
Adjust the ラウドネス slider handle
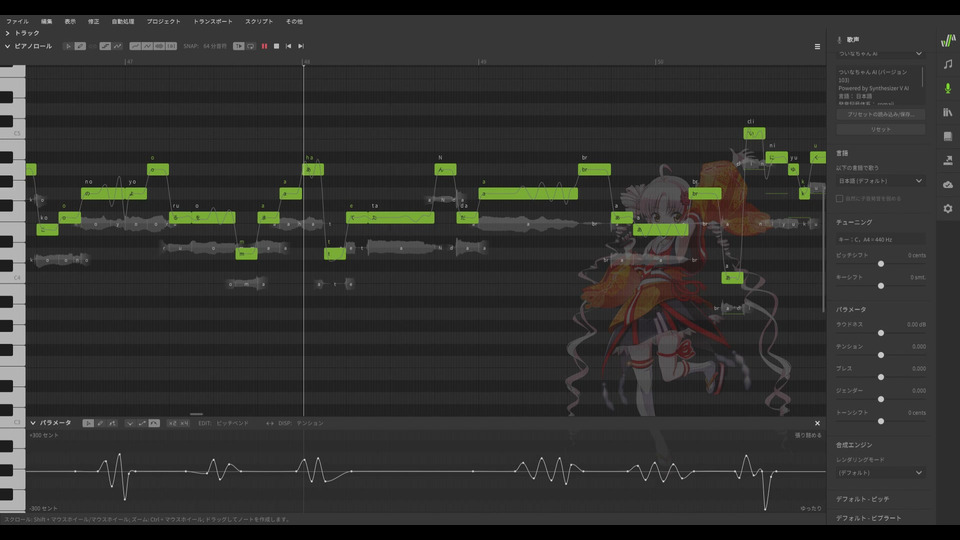[881, 333]
